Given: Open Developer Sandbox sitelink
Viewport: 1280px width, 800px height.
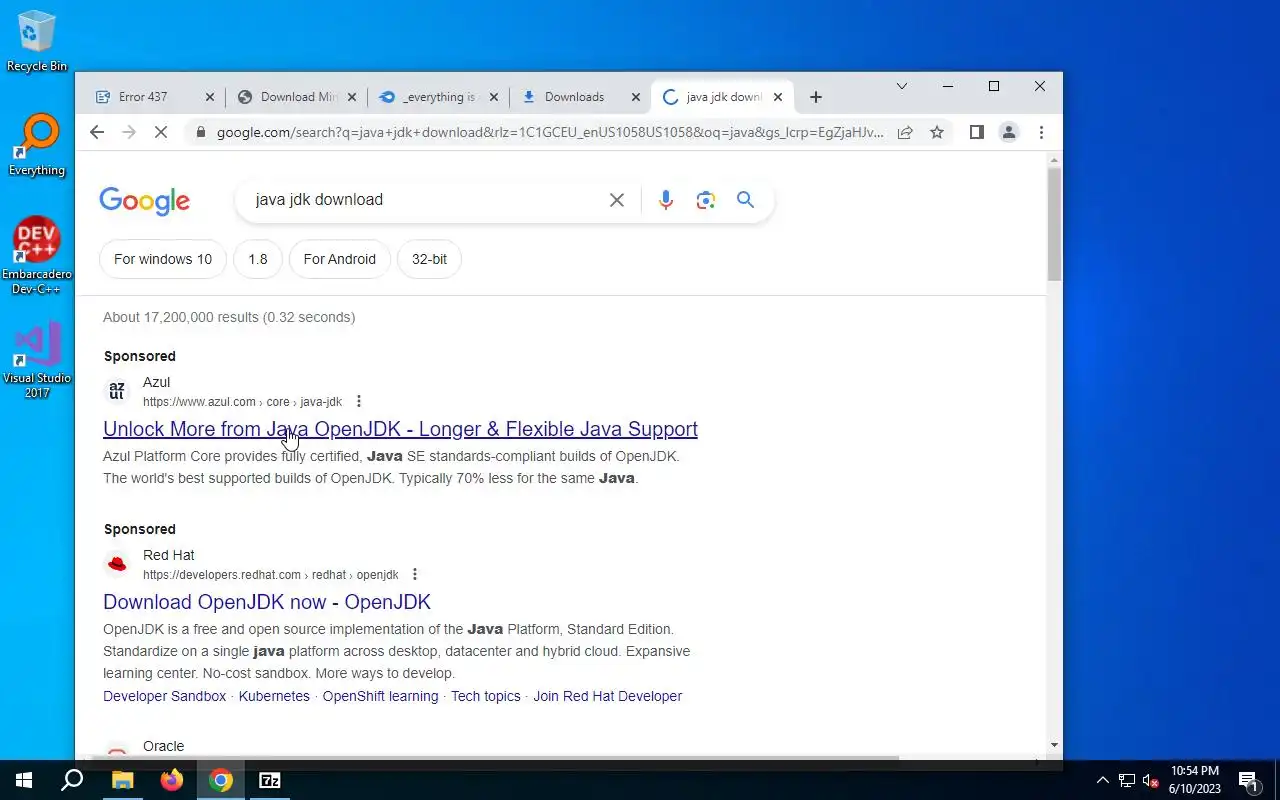Looking at the screenshot, I should [165, 696].
